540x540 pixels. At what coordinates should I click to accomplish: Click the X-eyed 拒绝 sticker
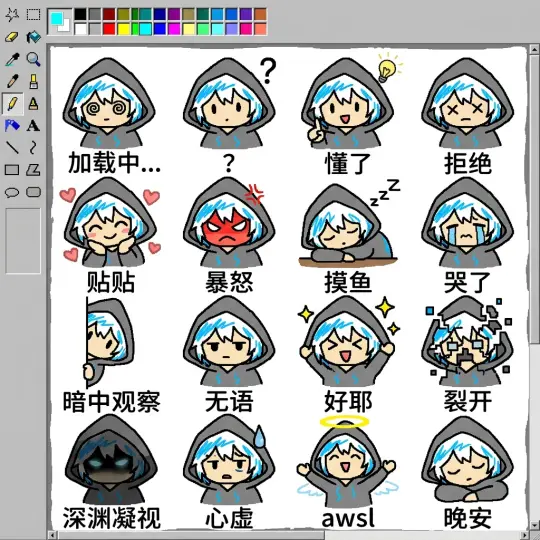pyautogui.click(x=467, y=103)
